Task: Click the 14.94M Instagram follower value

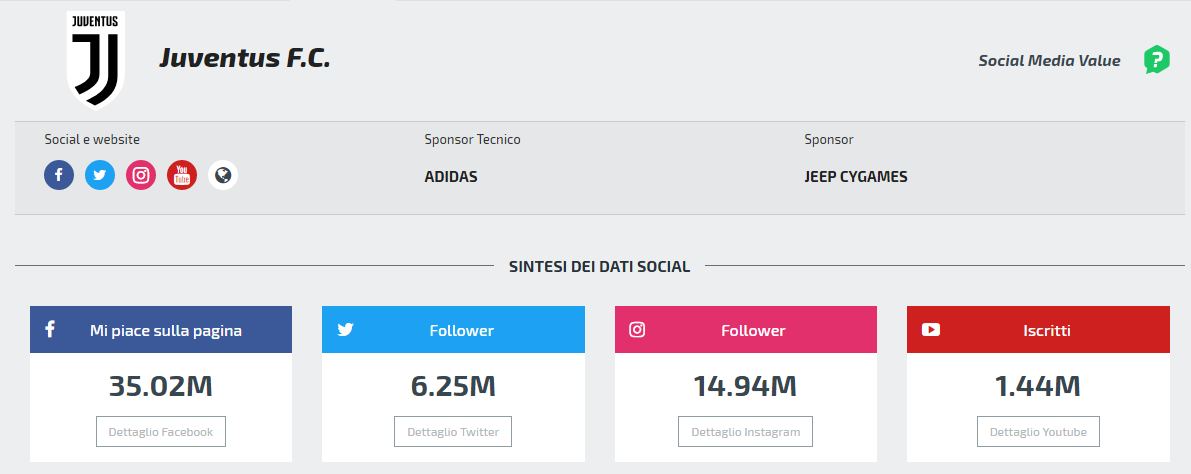Action: pyautogui.click(x=745, y=386)
